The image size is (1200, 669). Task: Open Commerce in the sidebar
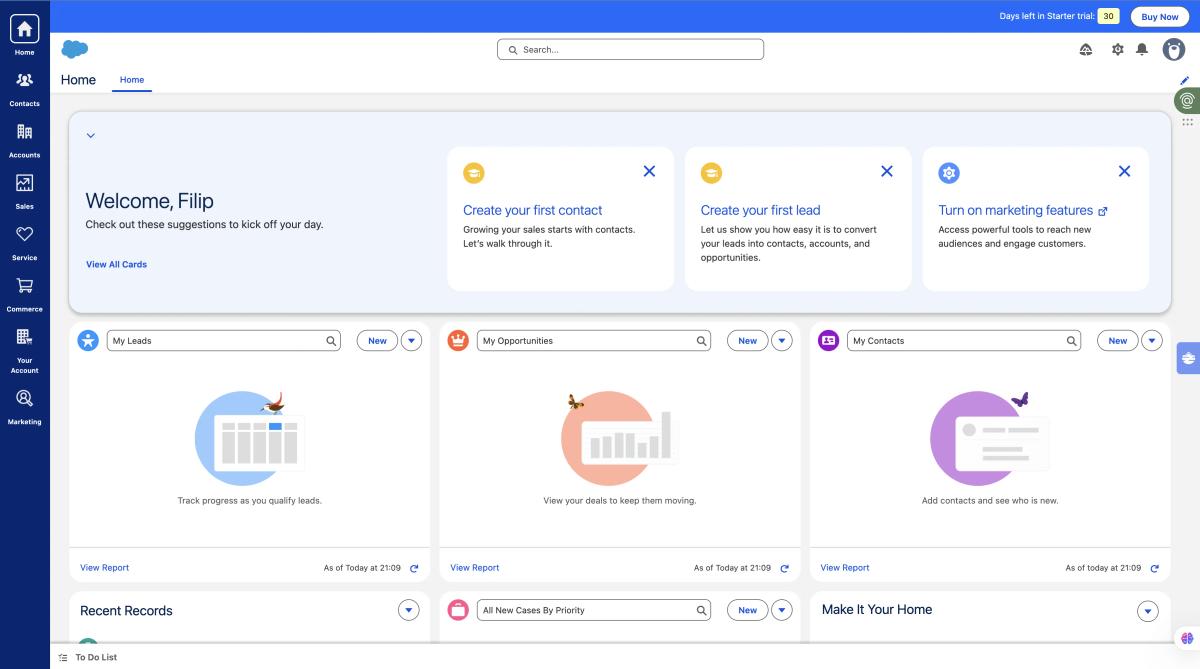tap(24, 294)
